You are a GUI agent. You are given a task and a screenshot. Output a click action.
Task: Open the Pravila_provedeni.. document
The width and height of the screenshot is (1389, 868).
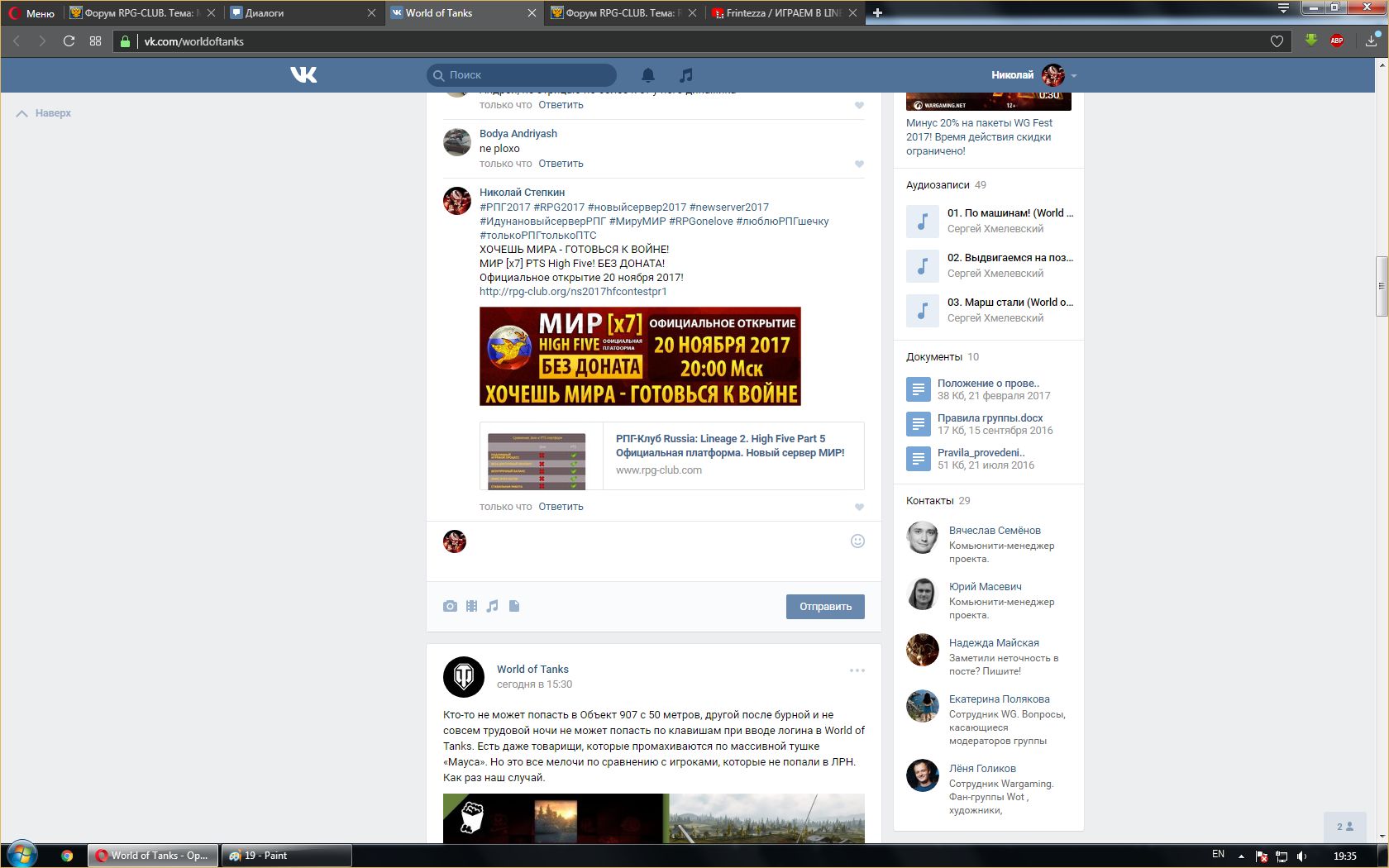pos(981,452)
